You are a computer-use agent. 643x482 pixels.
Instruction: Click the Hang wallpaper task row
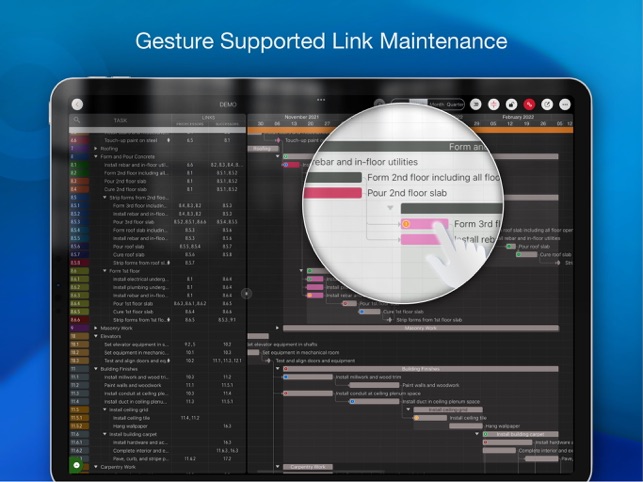pyautogui.click(x=133, y=425)
